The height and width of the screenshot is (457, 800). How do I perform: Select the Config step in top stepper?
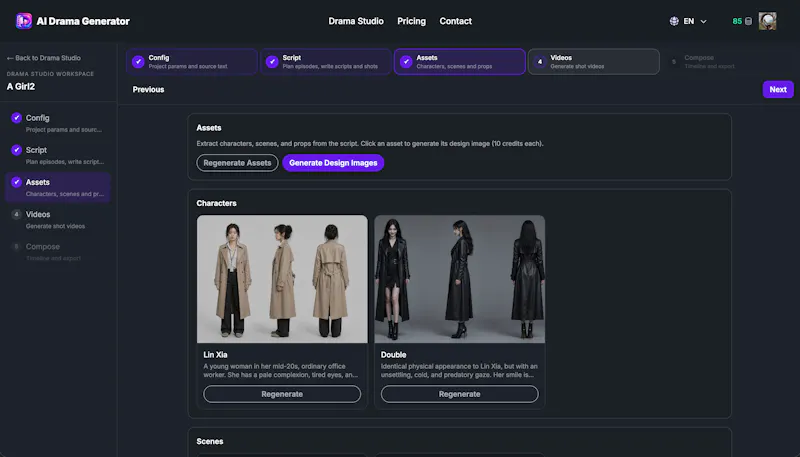click(192, 62)
